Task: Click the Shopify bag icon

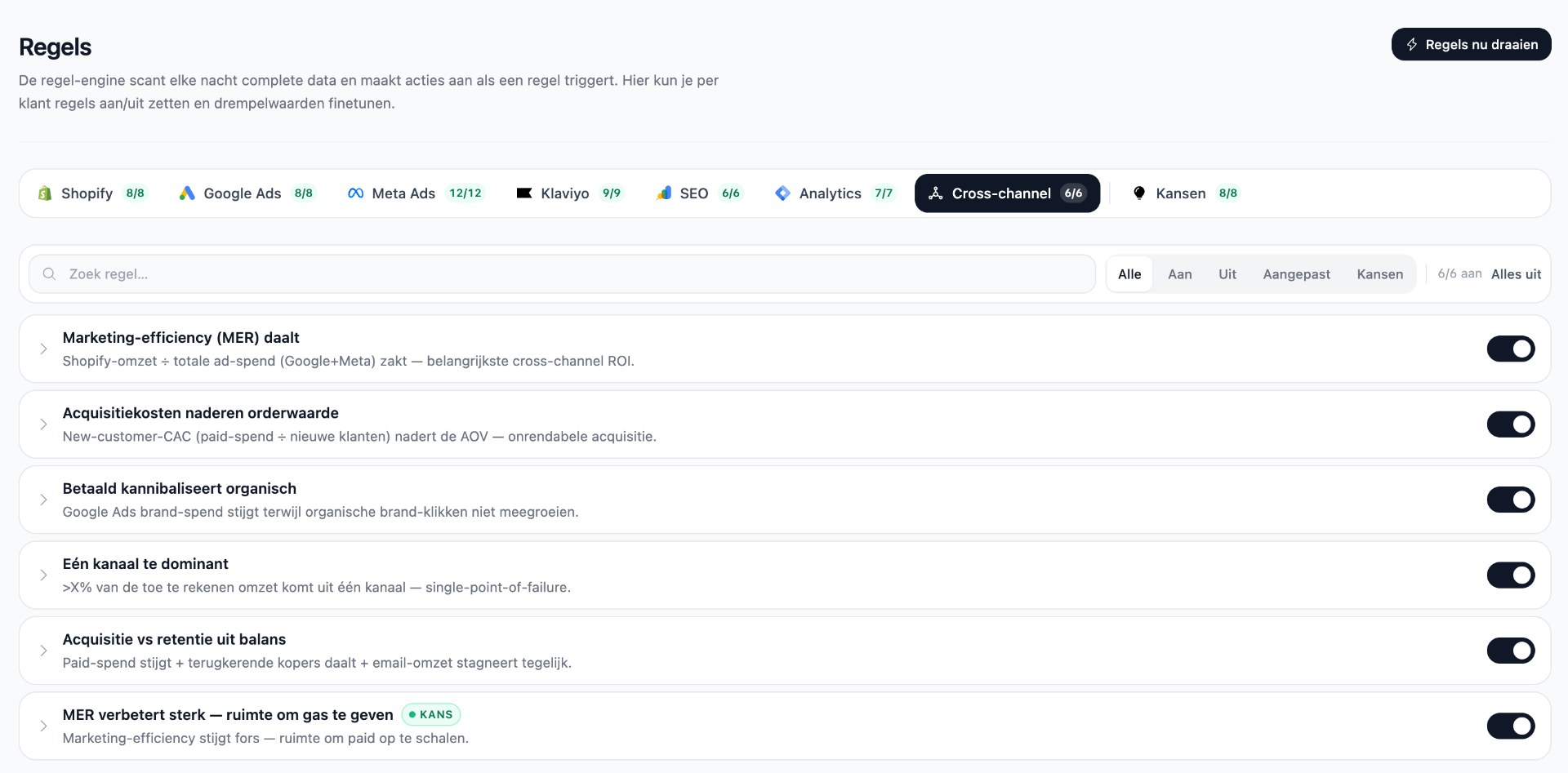Action: [45, 193]
